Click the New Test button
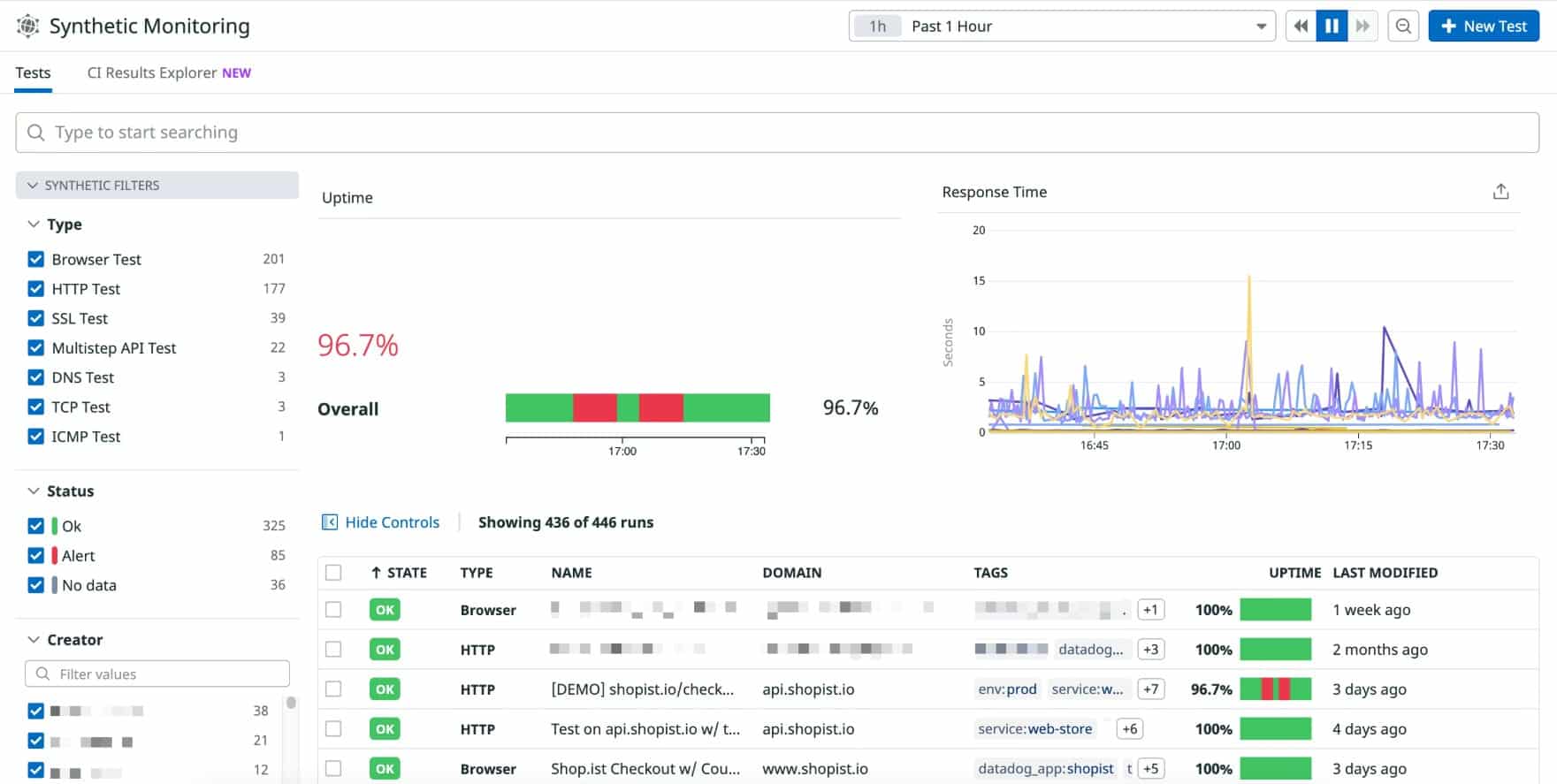Screen dimensions: 1557x784 click(x=1484, y=27)
